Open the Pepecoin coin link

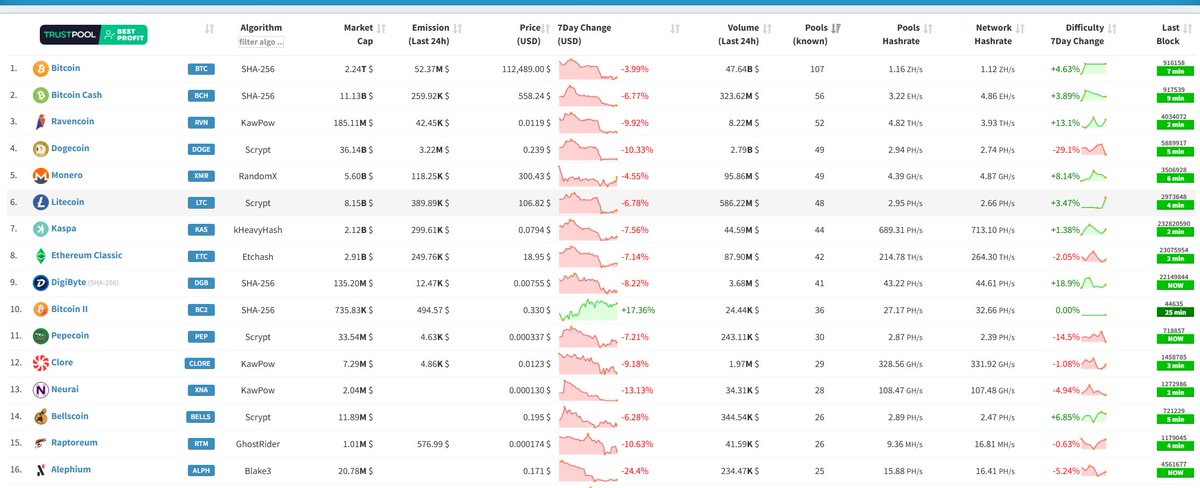(x=70, y=336)
